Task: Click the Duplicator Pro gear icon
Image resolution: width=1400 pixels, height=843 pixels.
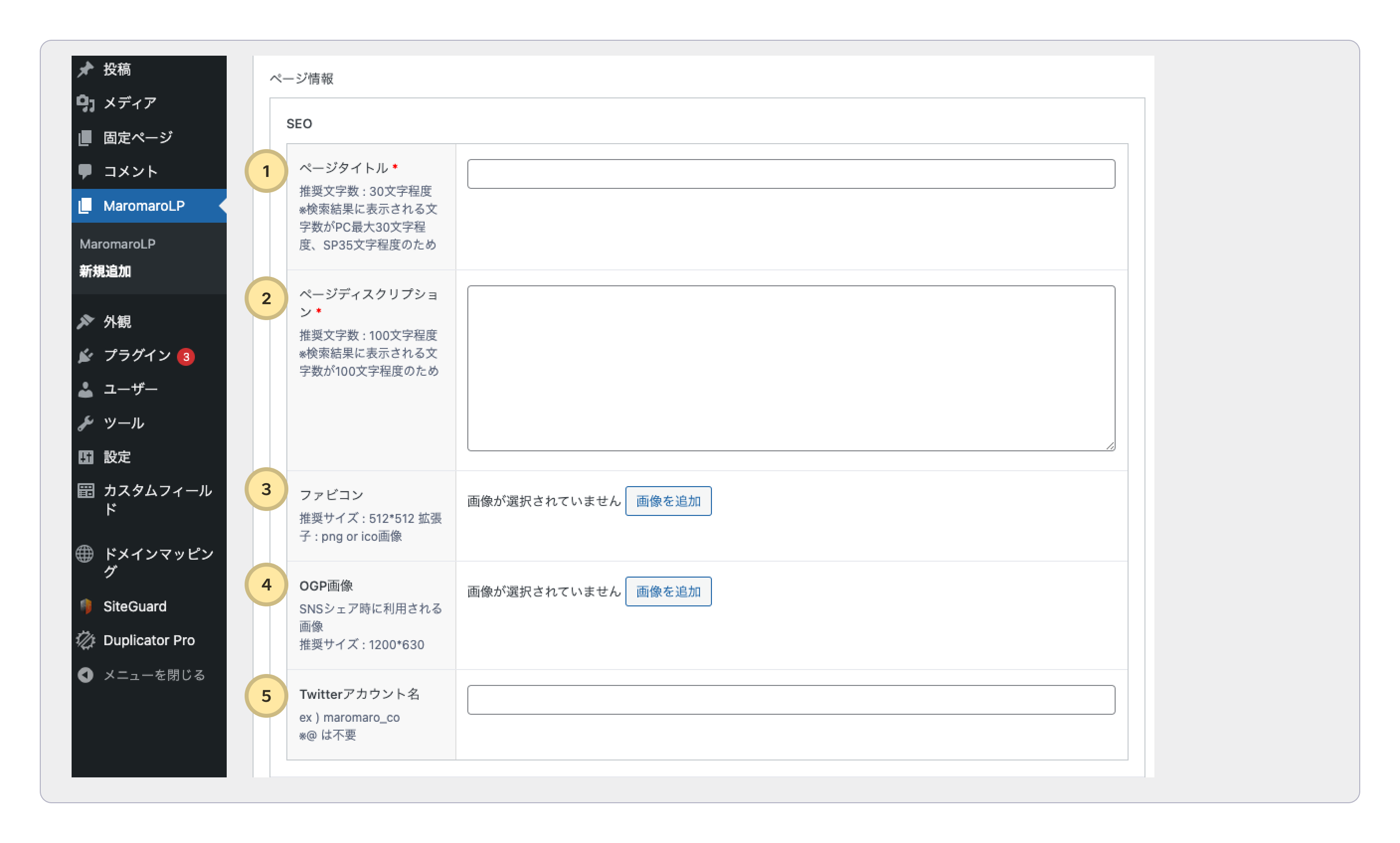Action: click(x=85, y=640)
